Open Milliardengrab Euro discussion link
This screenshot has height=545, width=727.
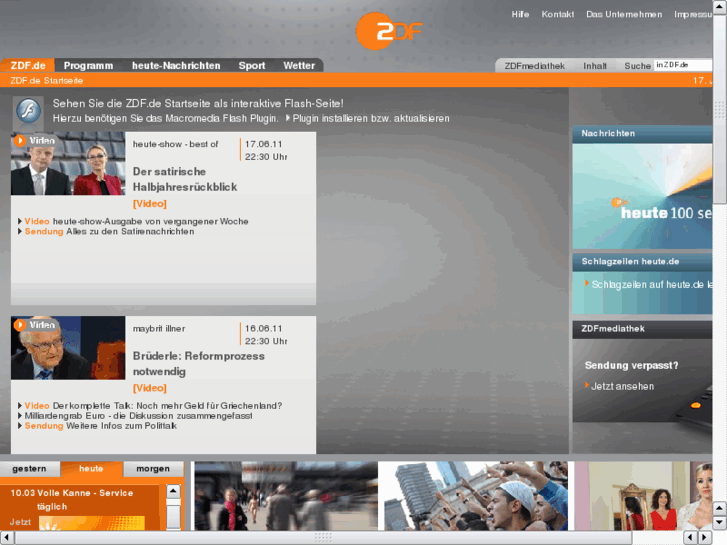pos(138,416)
